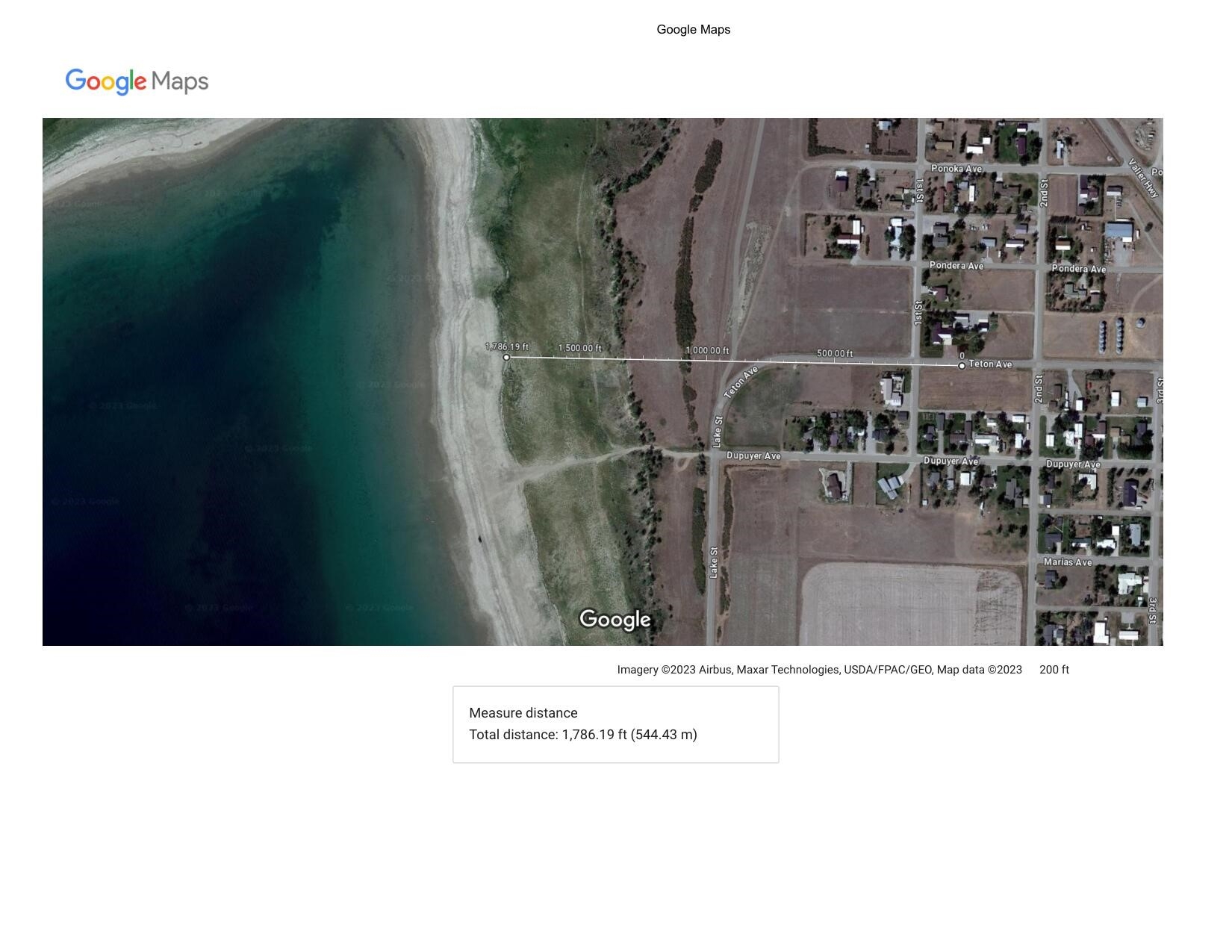
Task: Click the 1,786.19 ft distance marker label
Action: click(506, 346)
